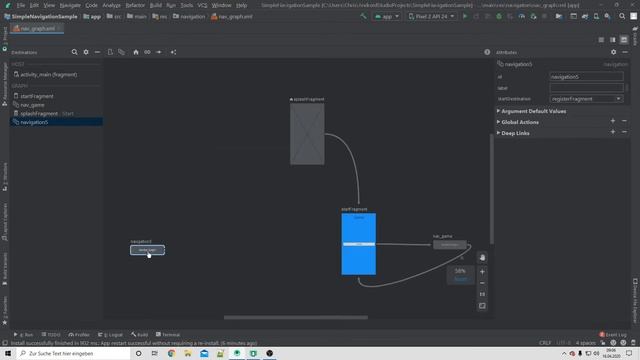Image resolution: width=640 pixels, height=360 pixels.
Task: Remove a deep link with minus
Action: (x=624, y=132)
